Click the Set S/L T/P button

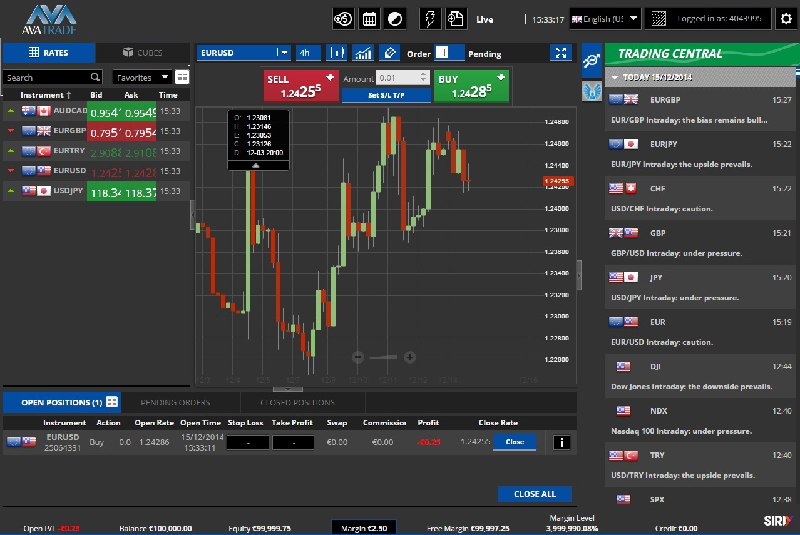(x=386, y=95)
